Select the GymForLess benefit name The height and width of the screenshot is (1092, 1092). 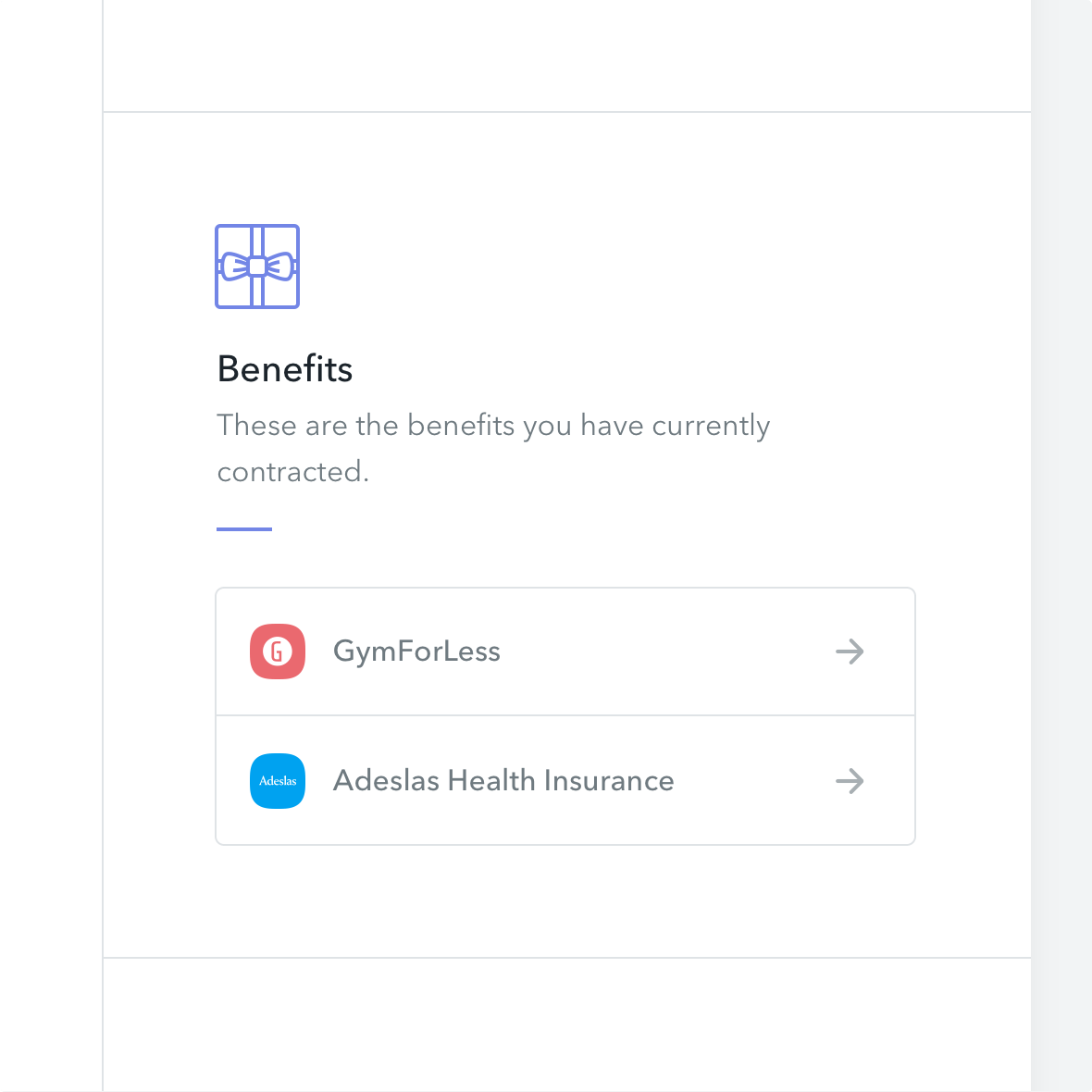(x=416, y=651)
